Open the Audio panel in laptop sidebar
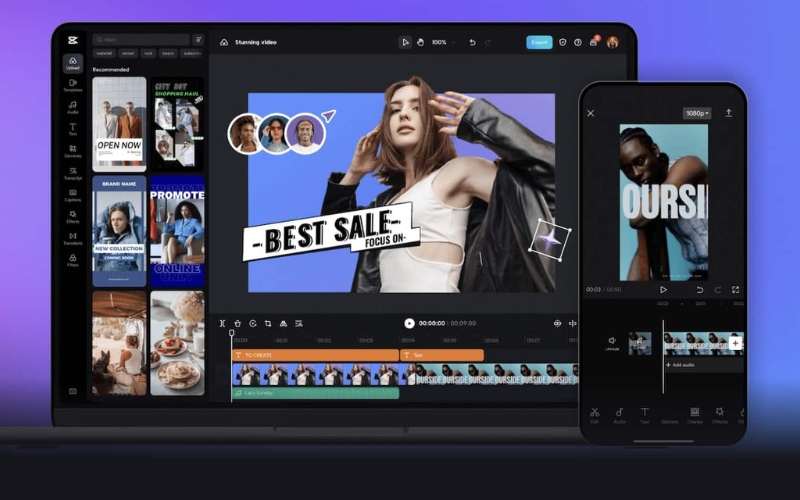 pyautogui.click(x=72, y=107)
